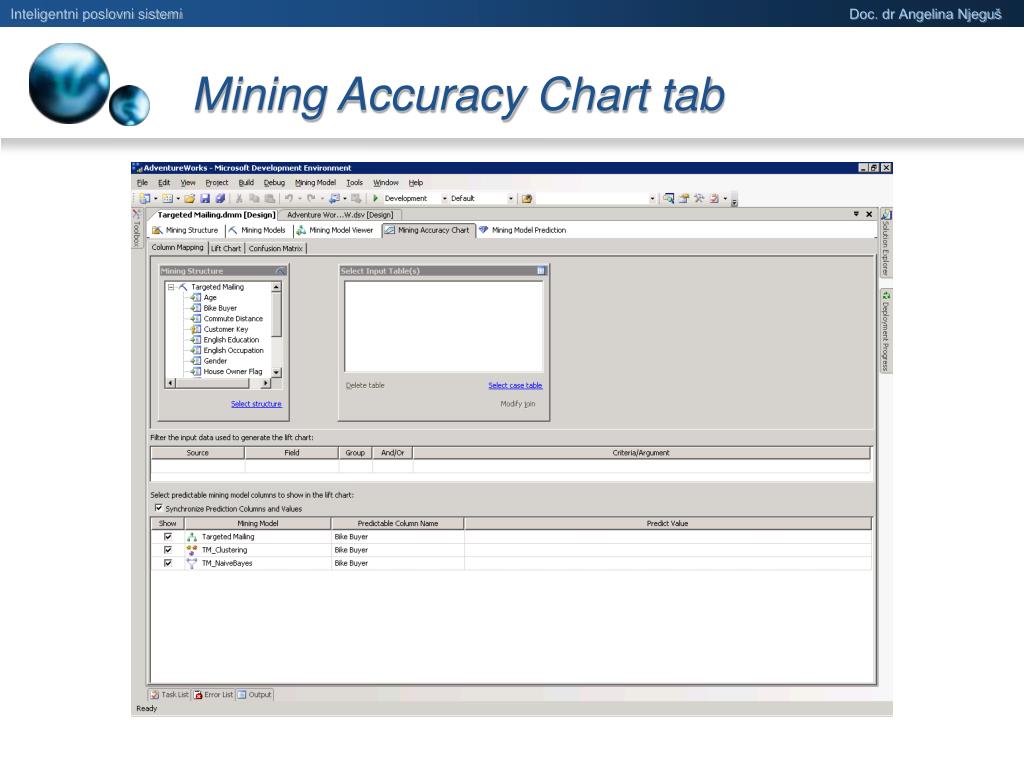Select the Customer Key tree column
The image size is (1024, 768).
(226, 329)
